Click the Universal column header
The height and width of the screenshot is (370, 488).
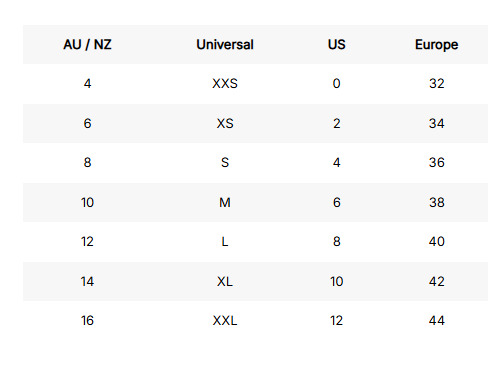click(x=225, y=44)
